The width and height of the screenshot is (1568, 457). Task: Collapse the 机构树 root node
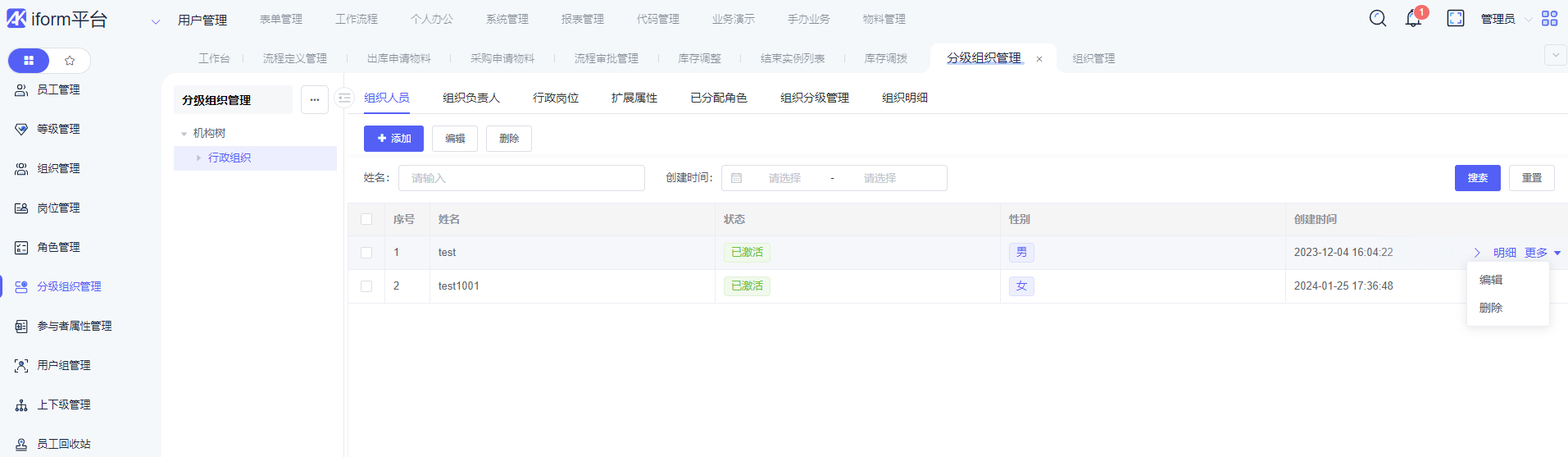[184, 134]
